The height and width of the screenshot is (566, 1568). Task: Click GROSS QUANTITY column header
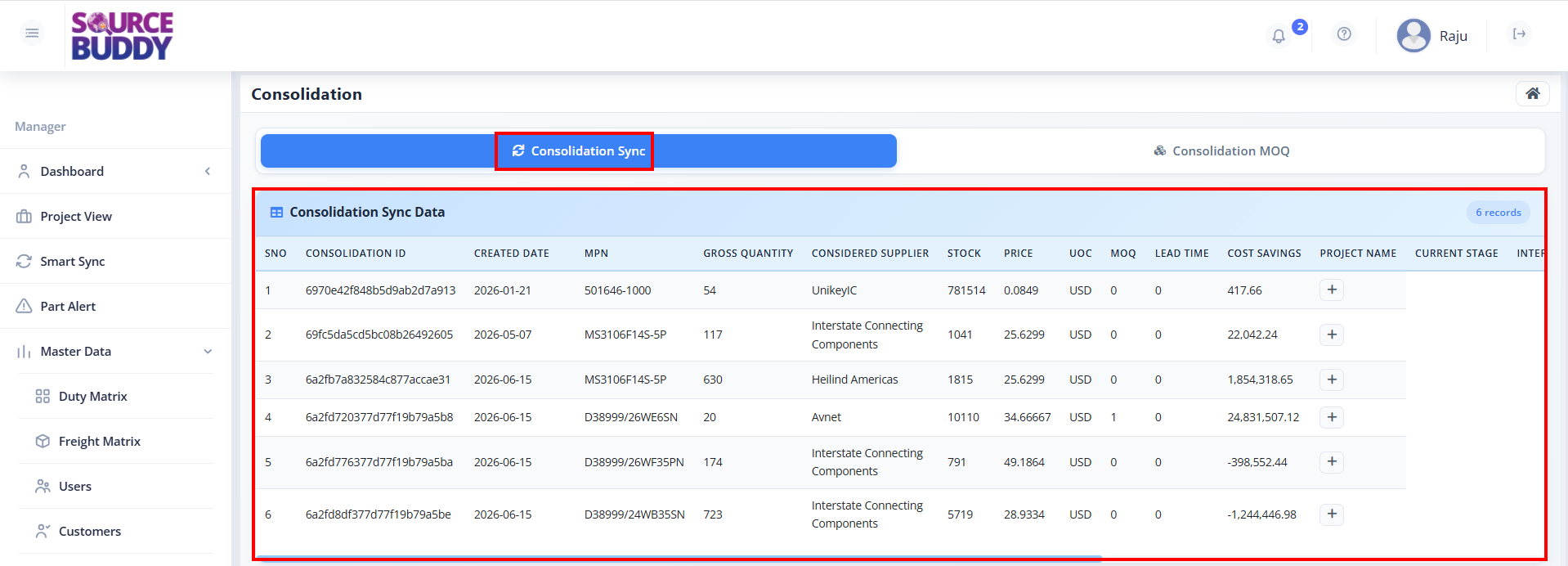748,254
